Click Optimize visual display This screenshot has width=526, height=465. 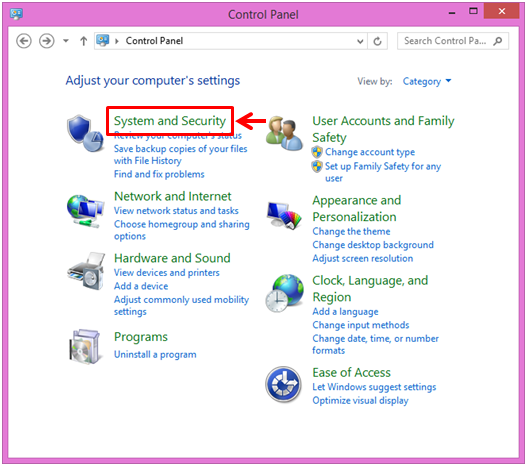pyautogui.click(x=360, y=401)
